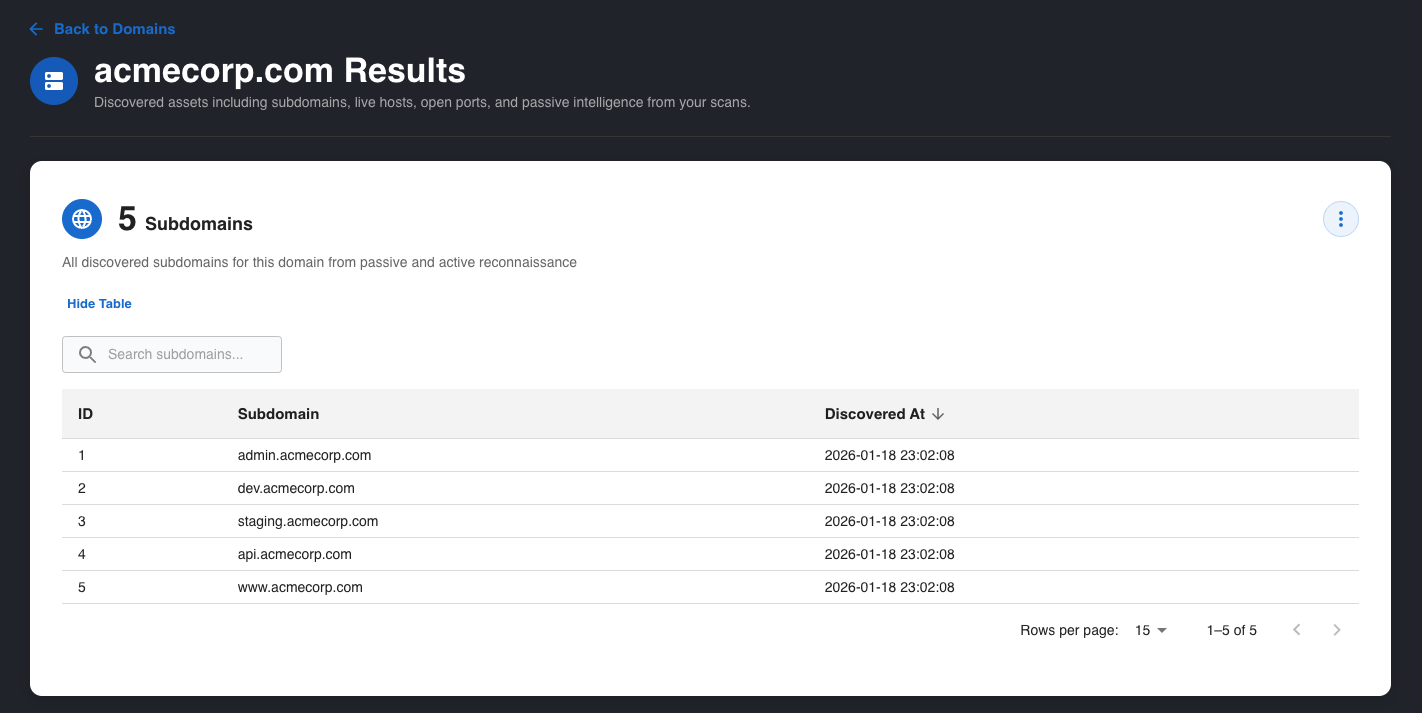The image size is (1422, 713).
Task: Click the search magnifier icon
Action: 87,354
